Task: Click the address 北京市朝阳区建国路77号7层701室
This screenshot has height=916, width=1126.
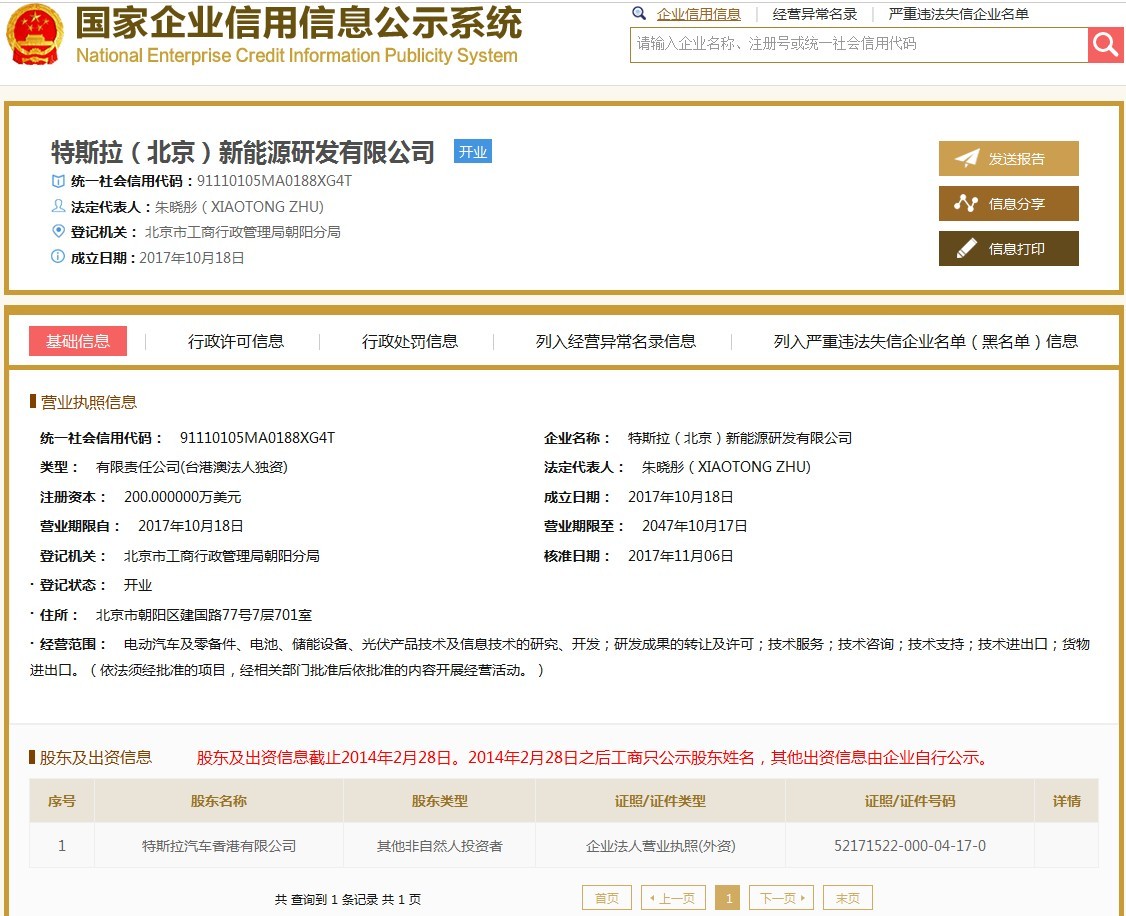Action: 204,615
